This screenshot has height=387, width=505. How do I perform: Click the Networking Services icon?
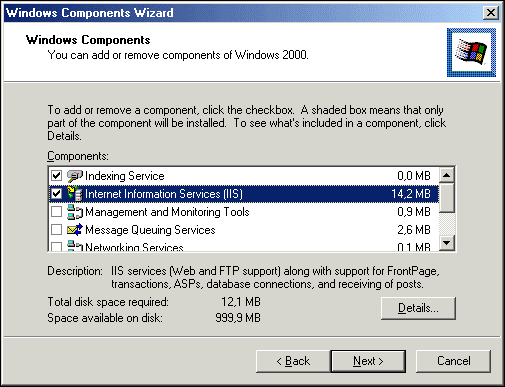tap(75, 246)
